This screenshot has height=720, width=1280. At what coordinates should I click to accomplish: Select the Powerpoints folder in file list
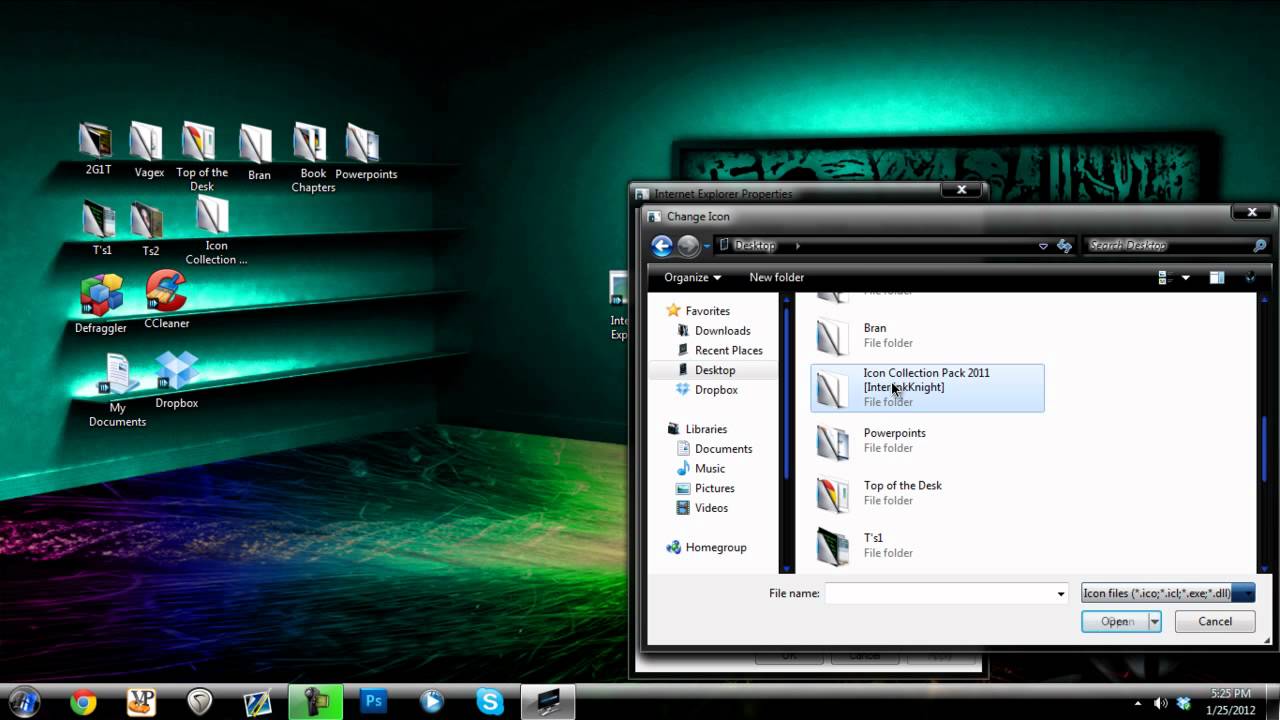927,441
